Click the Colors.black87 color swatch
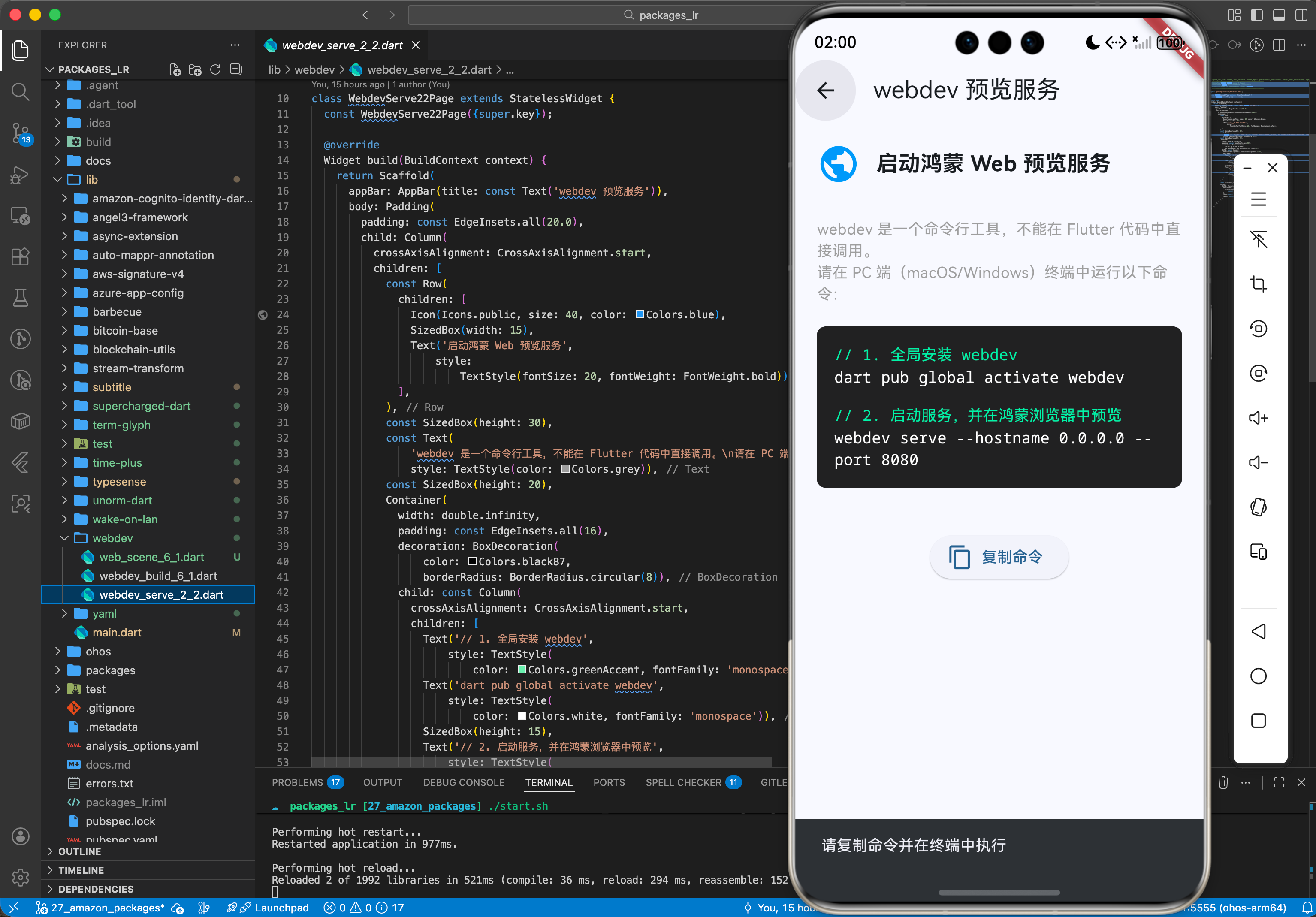The image size is (1316, 917). click(x=473, y=562)
